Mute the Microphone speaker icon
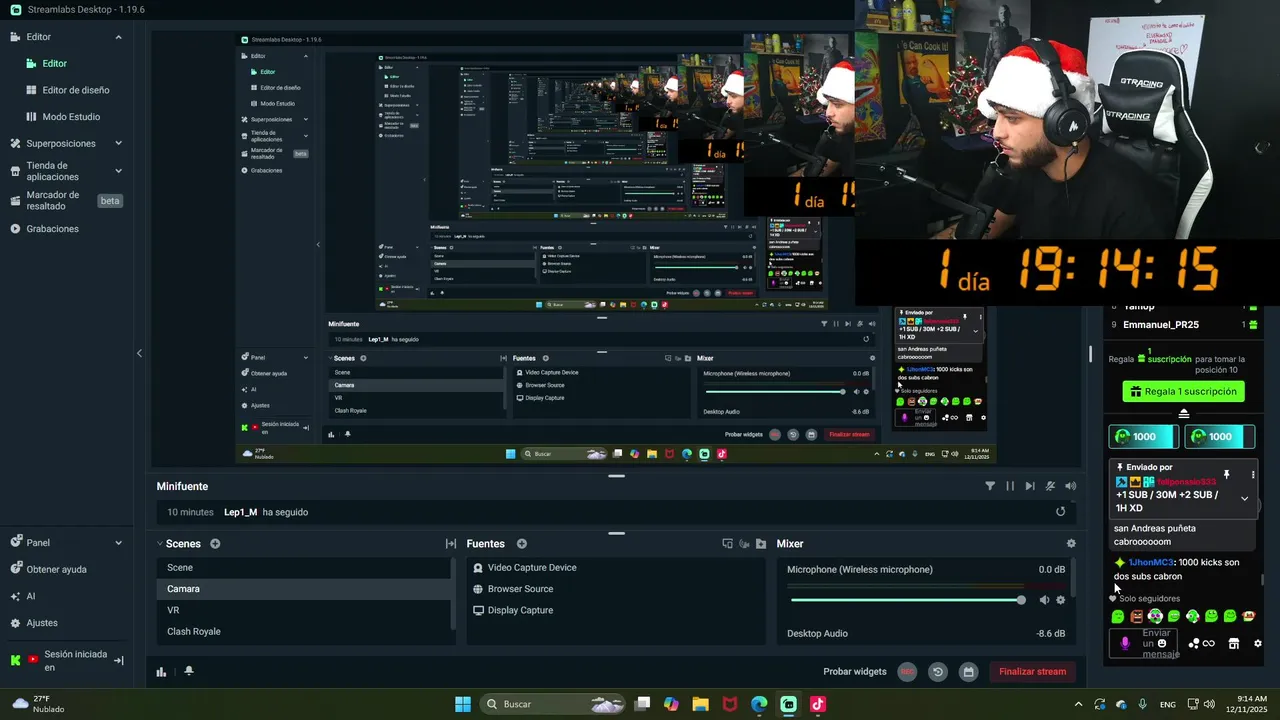Viewport: 1280px width, 720px height. point(1044,600)
